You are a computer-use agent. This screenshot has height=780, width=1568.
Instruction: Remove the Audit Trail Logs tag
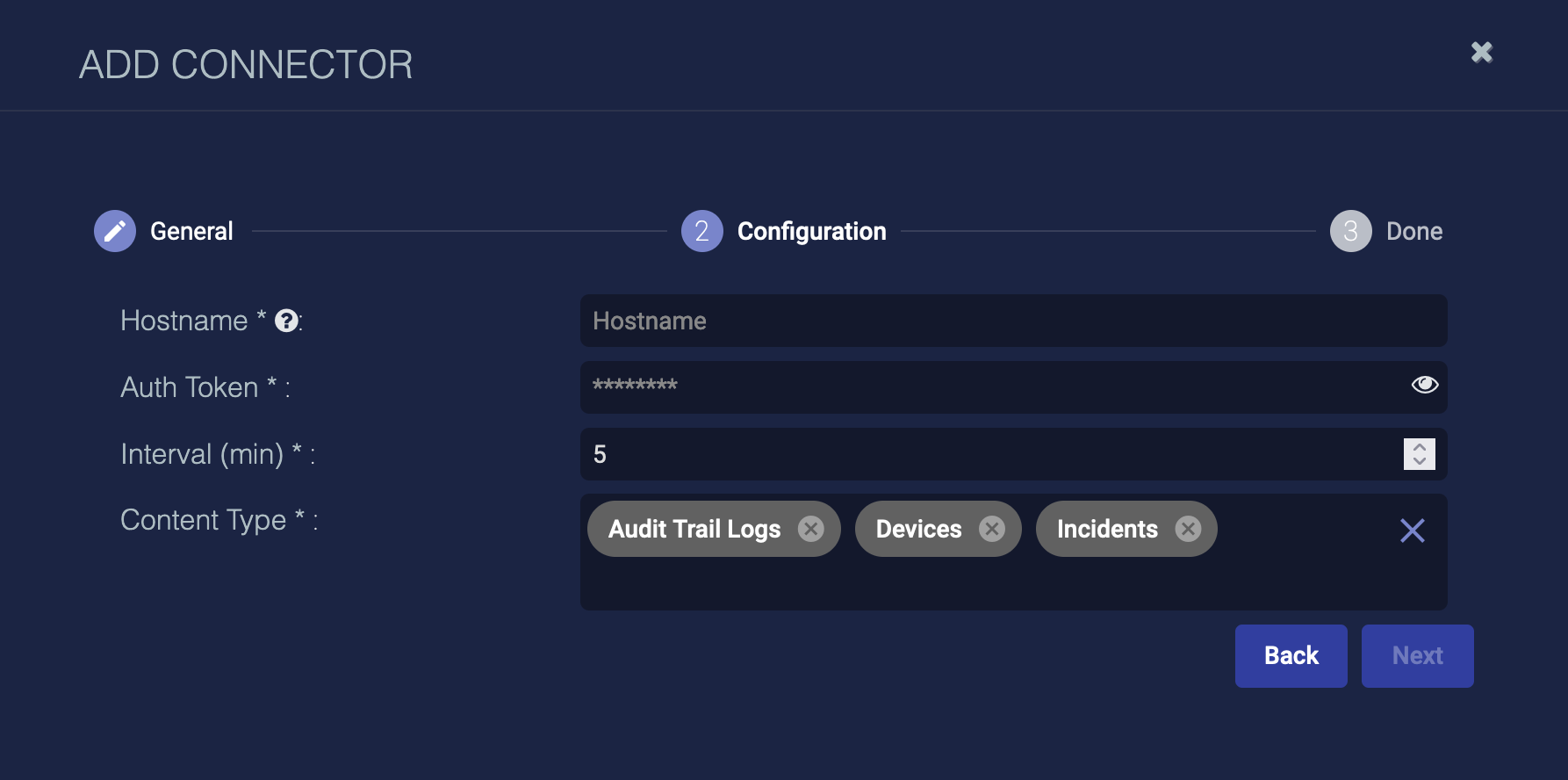[x=810, y=529]
